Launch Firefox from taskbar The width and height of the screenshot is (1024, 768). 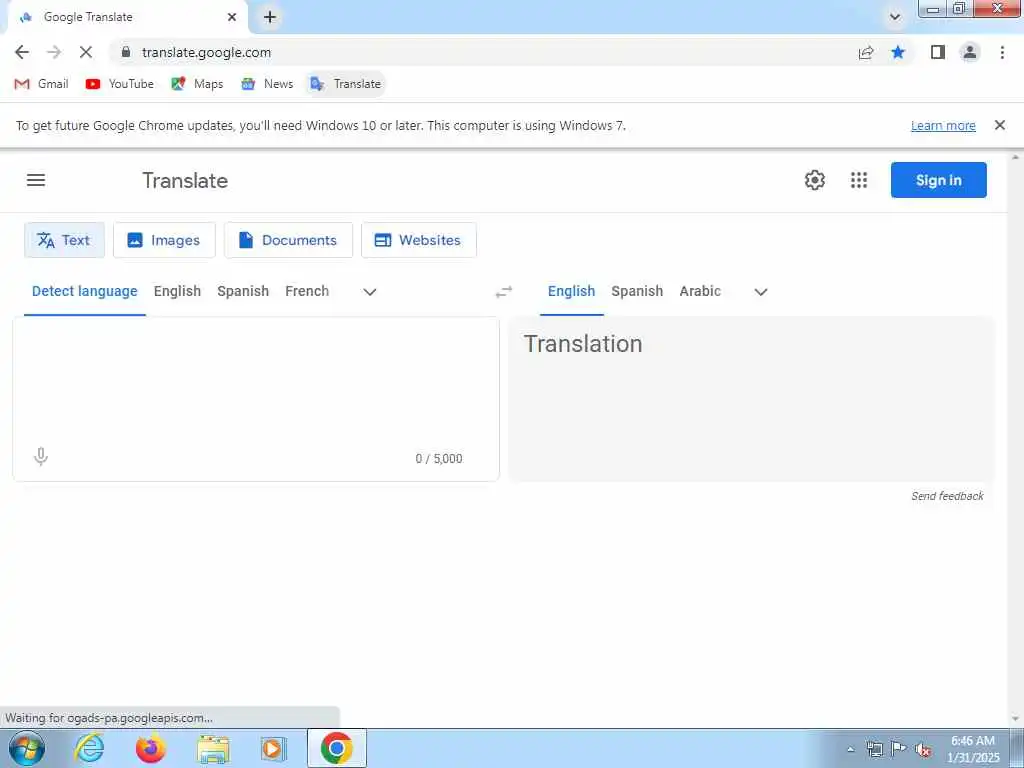pyautogui.click(x=150, y=748)
